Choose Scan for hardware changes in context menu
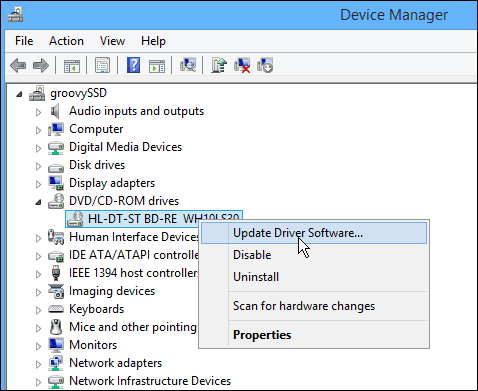Screen dimensions: 478x391 click(x=314, y=306)
